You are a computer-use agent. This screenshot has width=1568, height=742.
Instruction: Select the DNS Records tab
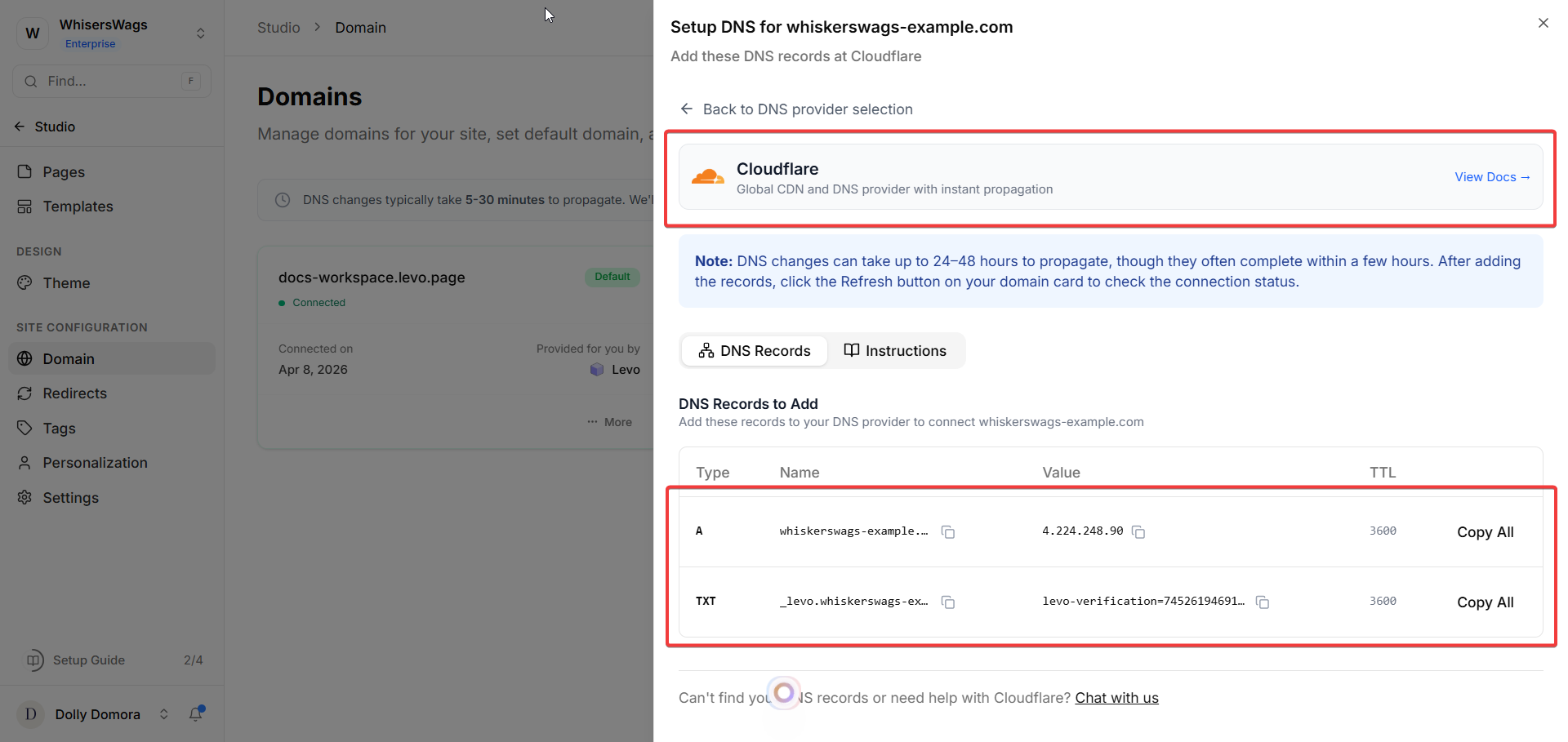tap(755, 351)
